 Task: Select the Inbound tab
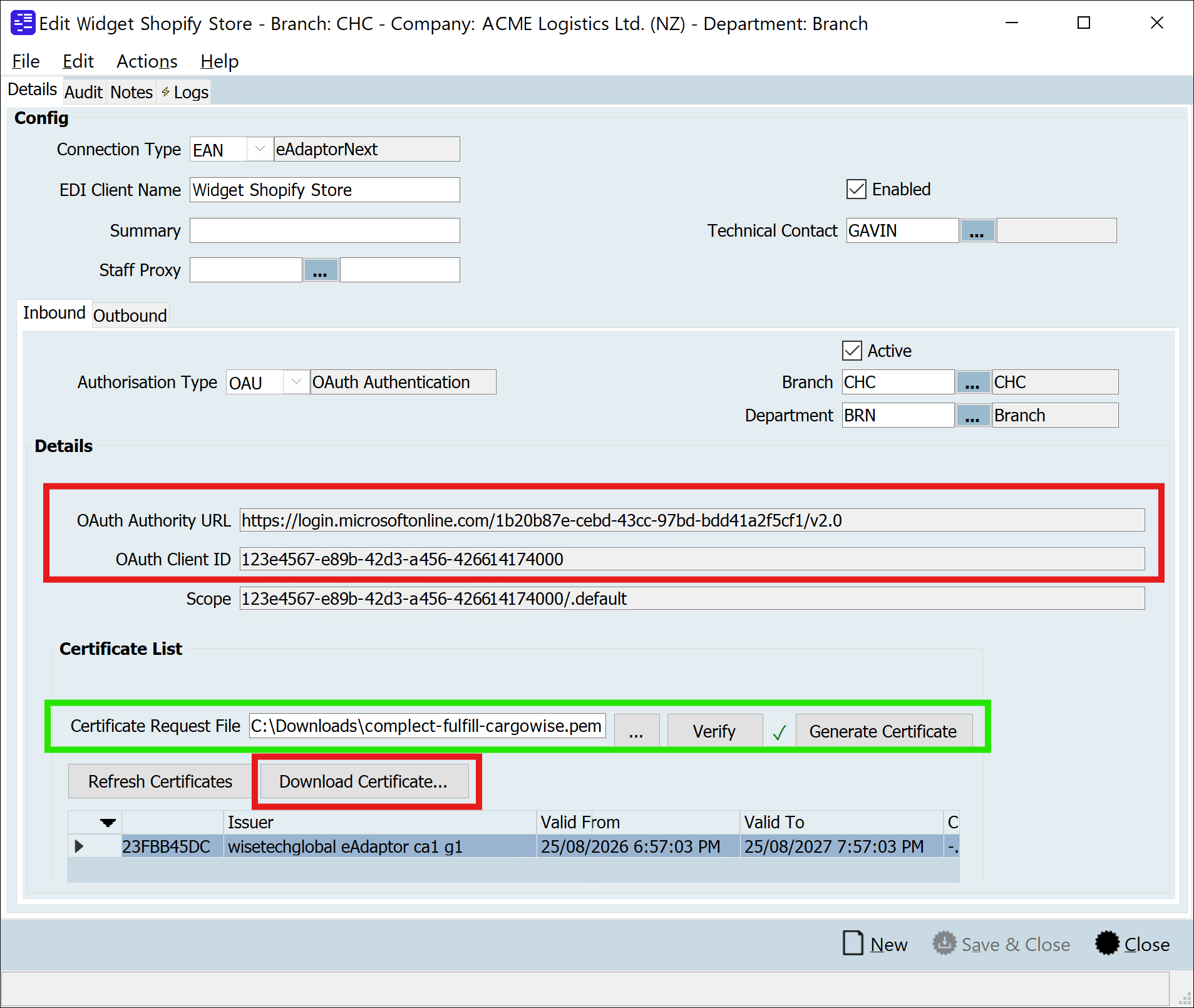[54, 312]
